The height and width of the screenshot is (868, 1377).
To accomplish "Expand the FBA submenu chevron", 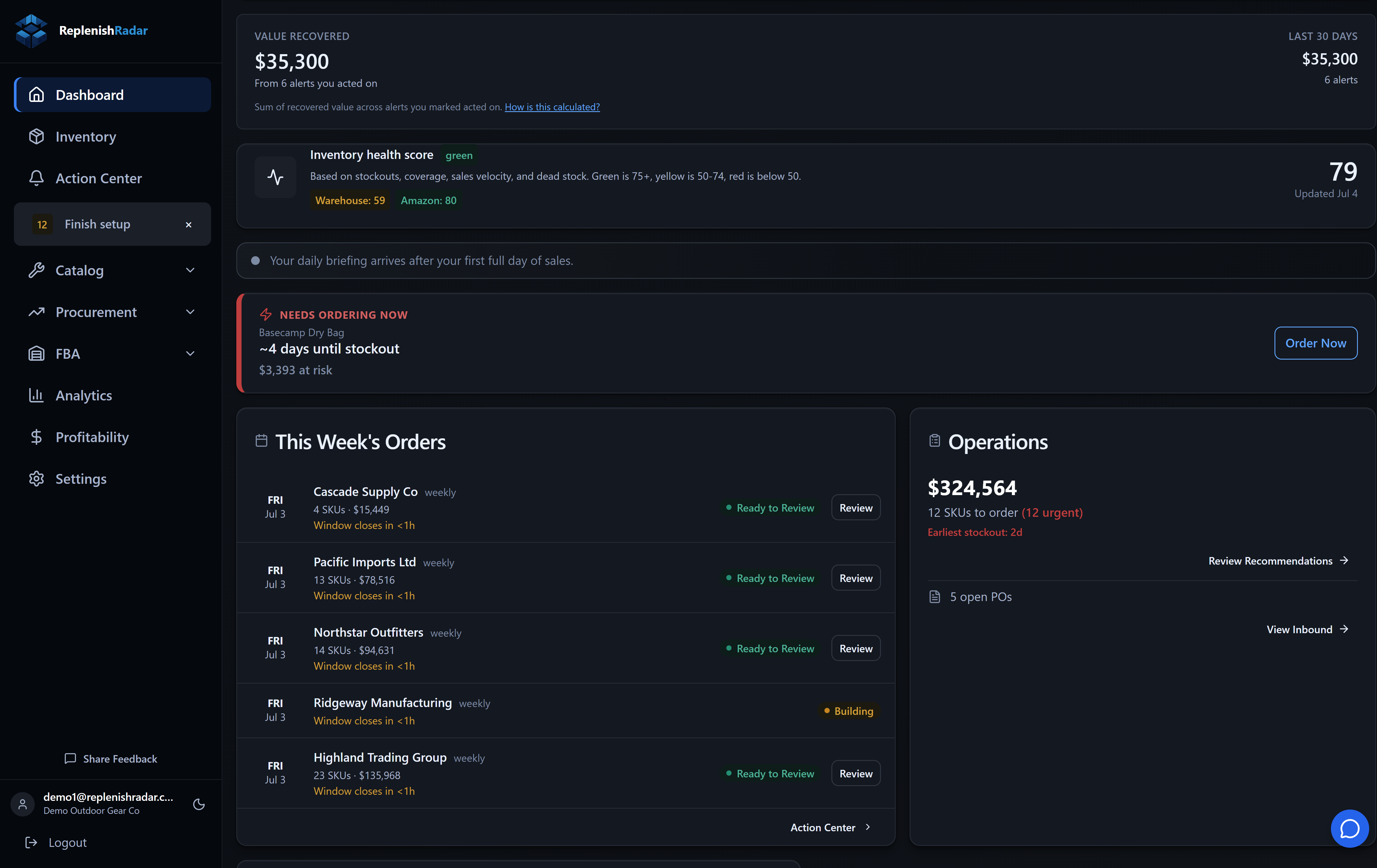I will tap(191, 354).
